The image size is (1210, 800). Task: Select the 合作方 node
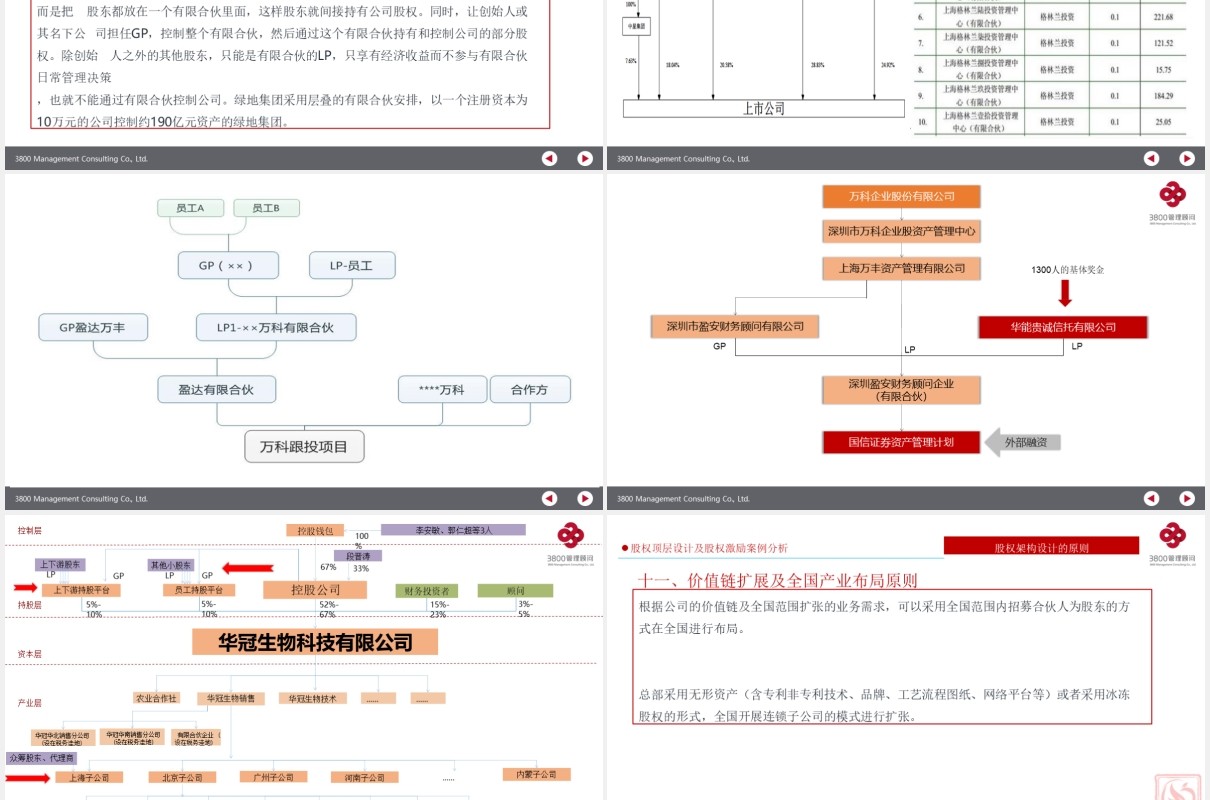coord(530,390)
